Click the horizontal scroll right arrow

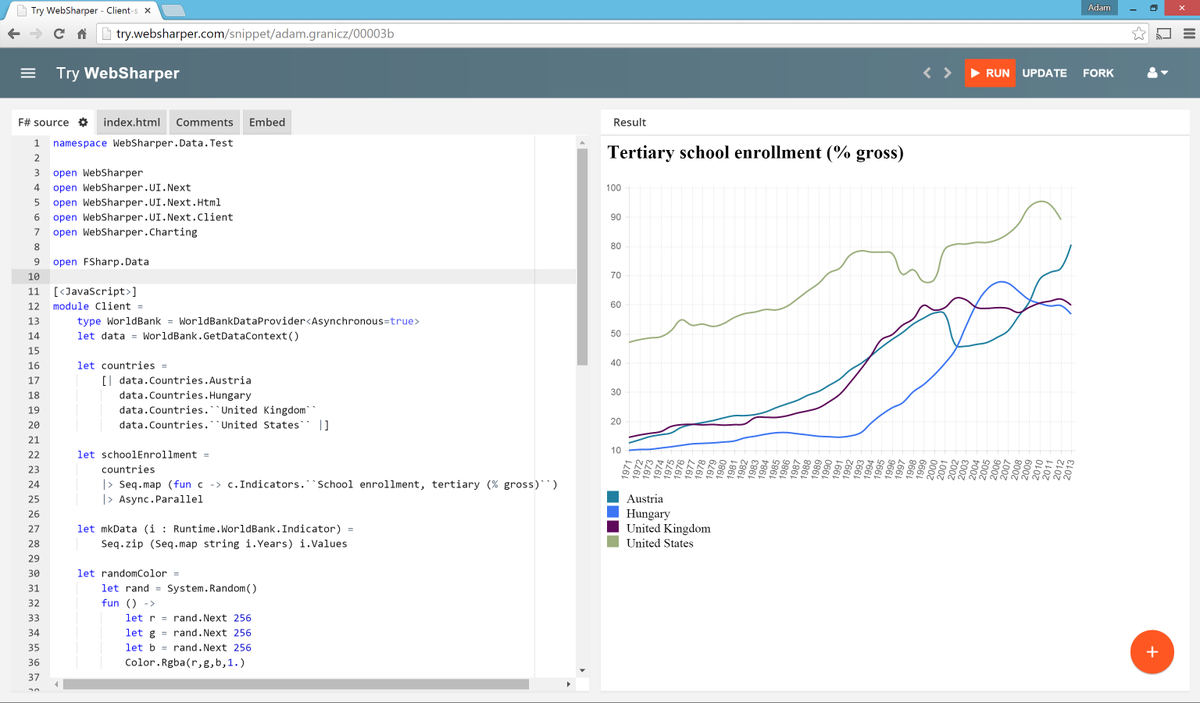tap(568, 685)
